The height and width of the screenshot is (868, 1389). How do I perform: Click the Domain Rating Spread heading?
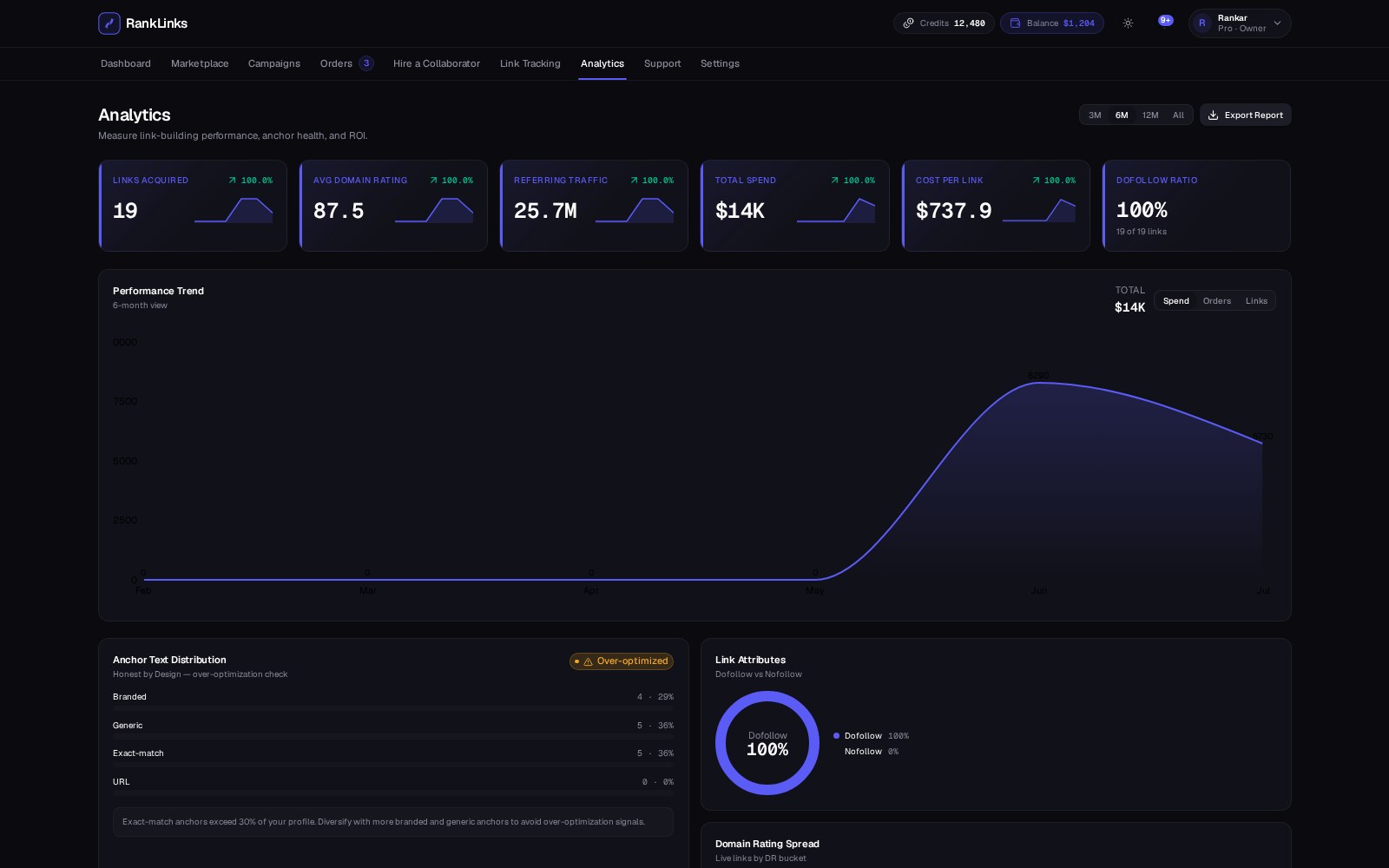tap(767, 844)
